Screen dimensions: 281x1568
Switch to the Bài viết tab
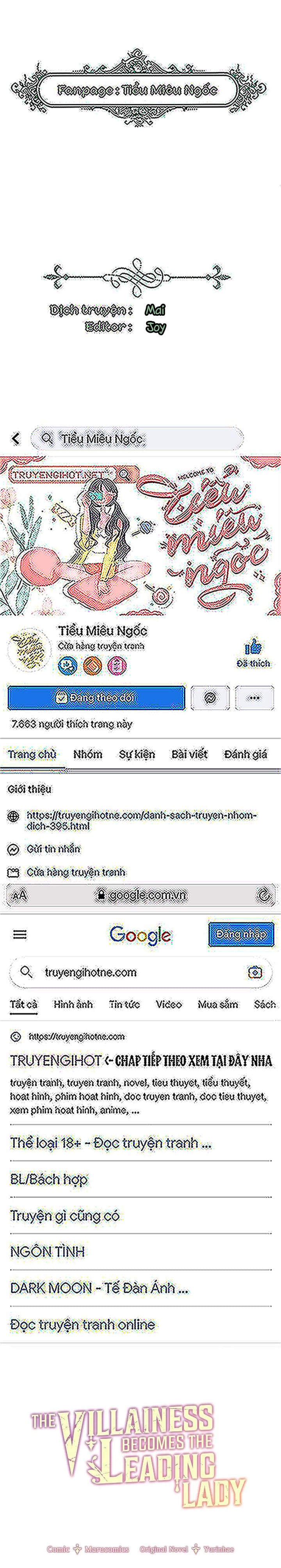pyautogui.click(x=189, y=754)
